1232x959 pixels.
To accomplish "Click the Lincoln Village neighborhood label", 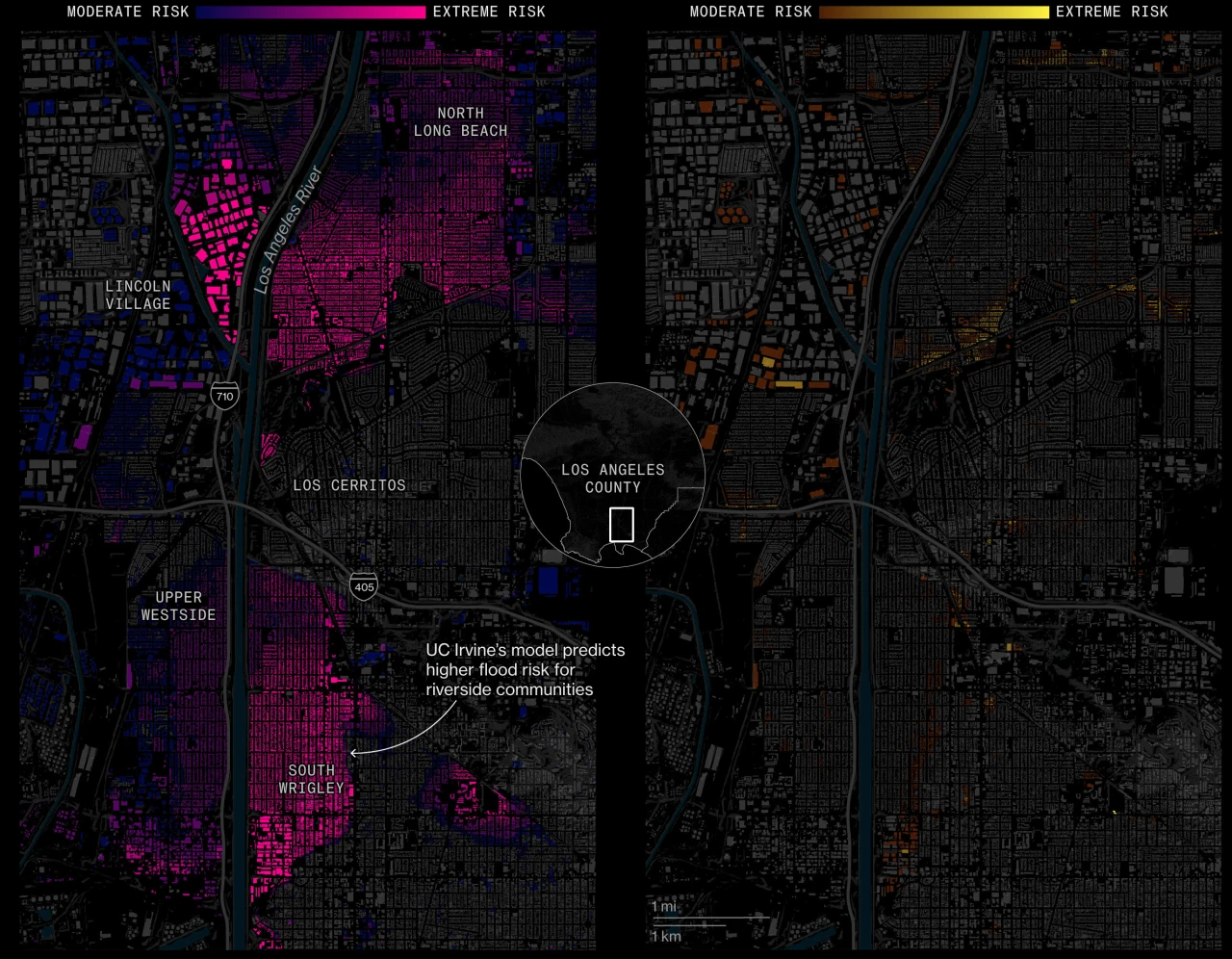I will tap(138, 295).
